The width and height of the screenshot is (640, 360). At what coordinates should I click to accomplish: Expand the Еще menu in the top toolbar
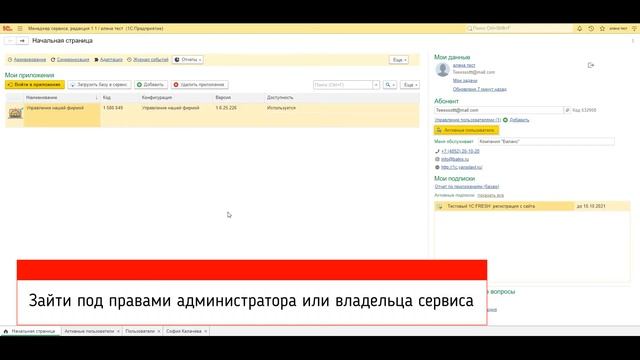pos(399,60)
